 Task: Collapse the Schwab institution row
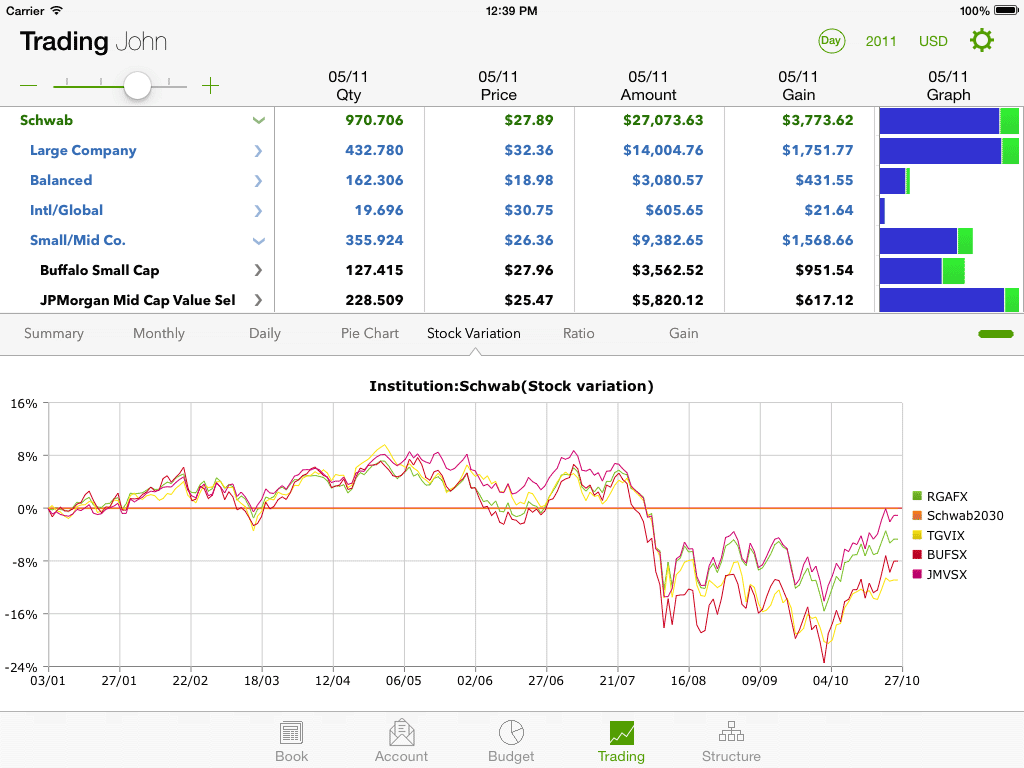pyautogui.click(x=259, y=121)
